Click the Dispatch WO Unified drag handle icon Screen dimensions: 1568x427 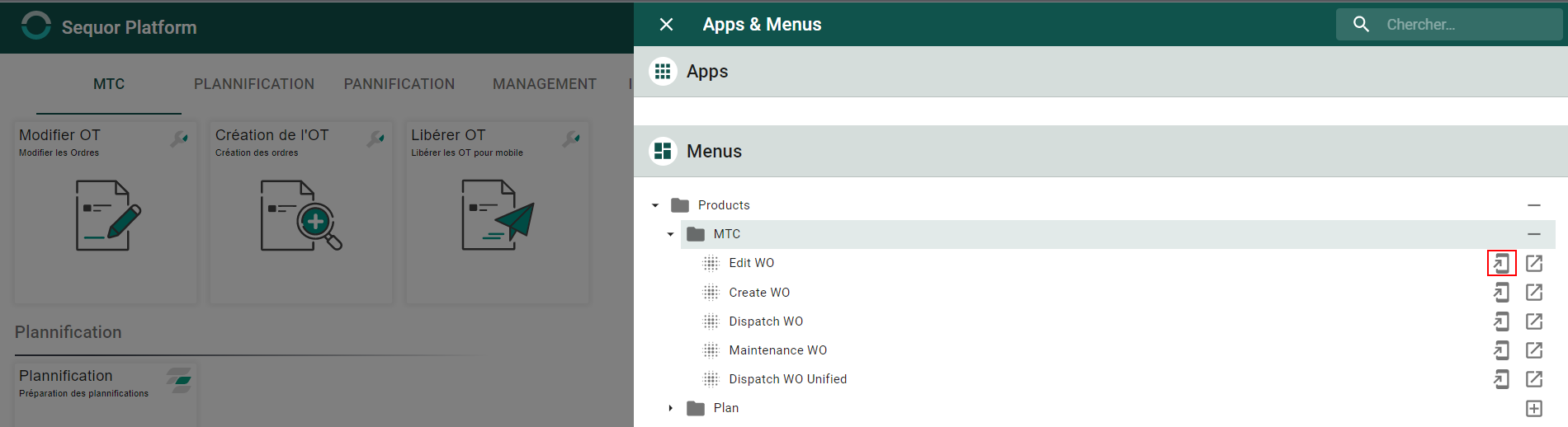711,379
